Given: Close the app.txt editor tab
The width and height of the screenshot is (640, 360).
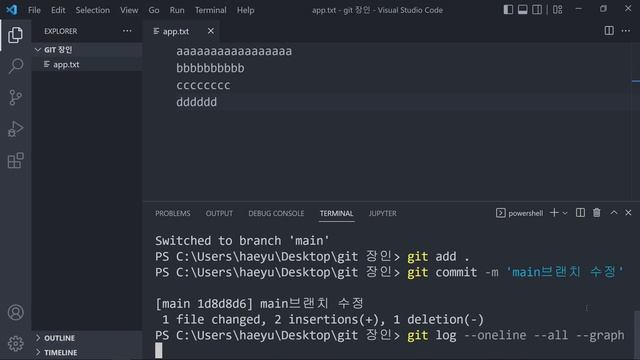Looking at the screenshot, I should tap(211, 31).
